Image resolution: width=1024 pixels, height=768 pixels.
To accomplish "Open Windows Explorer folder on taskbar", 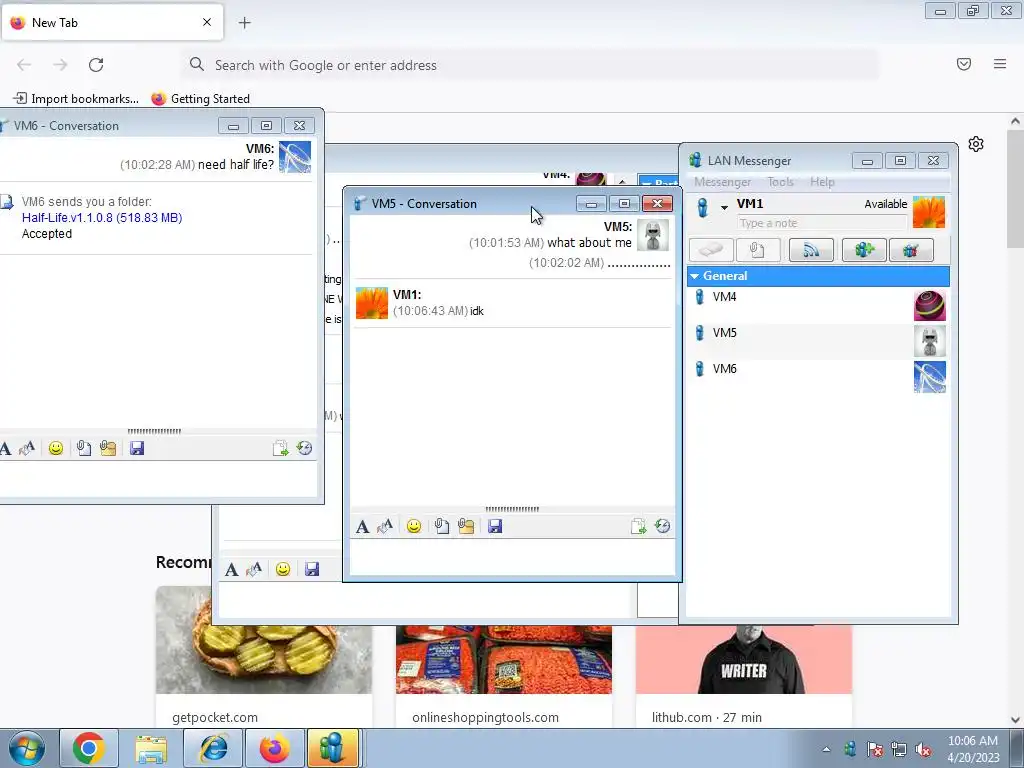I will [151, 748].
